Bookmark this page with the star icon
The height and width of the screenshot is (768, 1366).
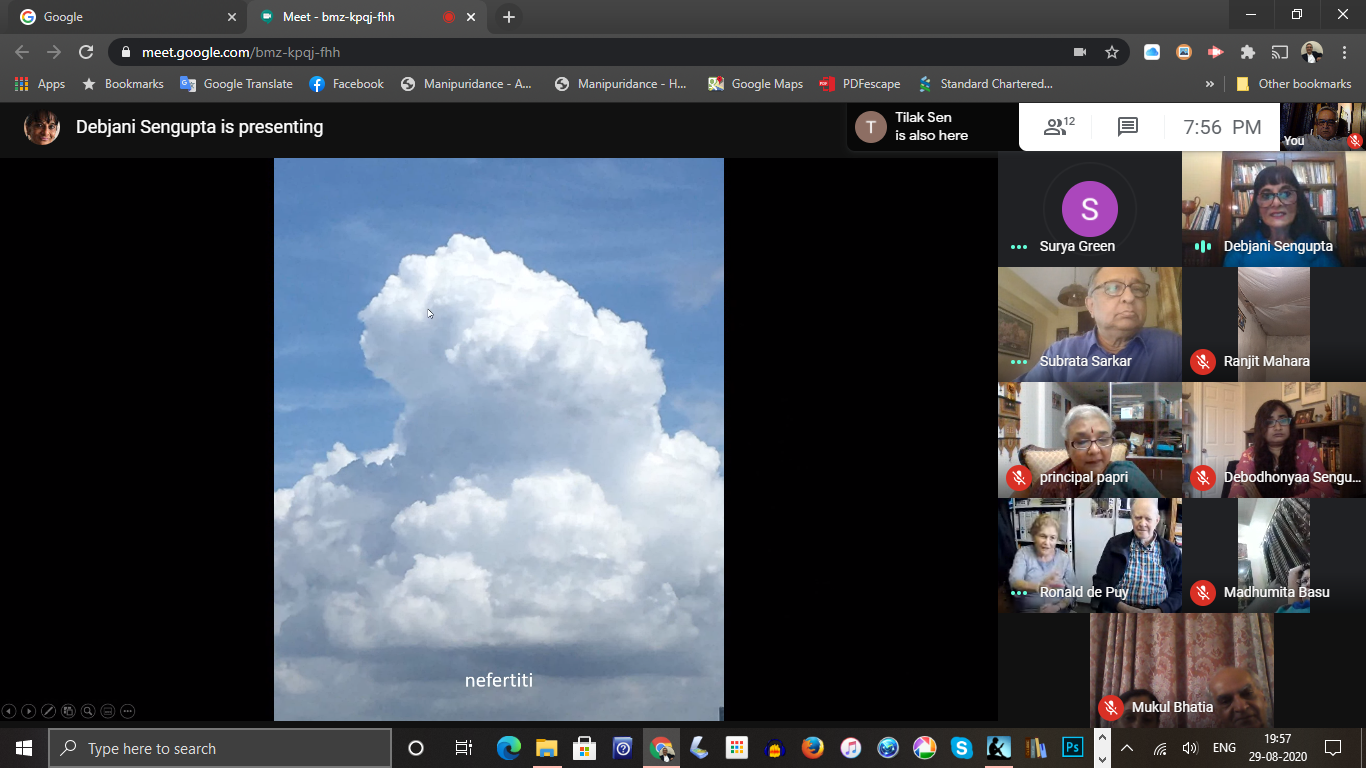click(x=1111, y=52)
